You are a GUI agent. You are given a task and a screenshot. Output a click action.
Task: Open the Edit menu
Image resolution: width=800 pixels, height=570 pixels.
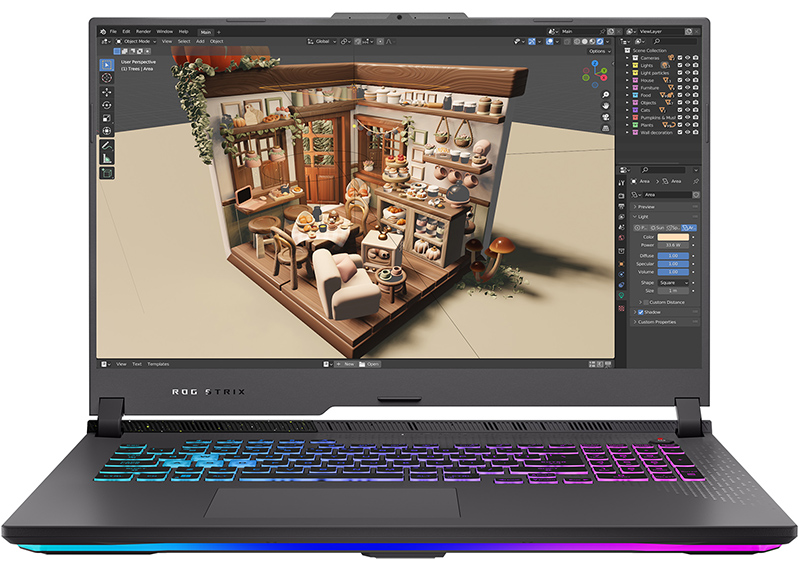click(126, 32)
